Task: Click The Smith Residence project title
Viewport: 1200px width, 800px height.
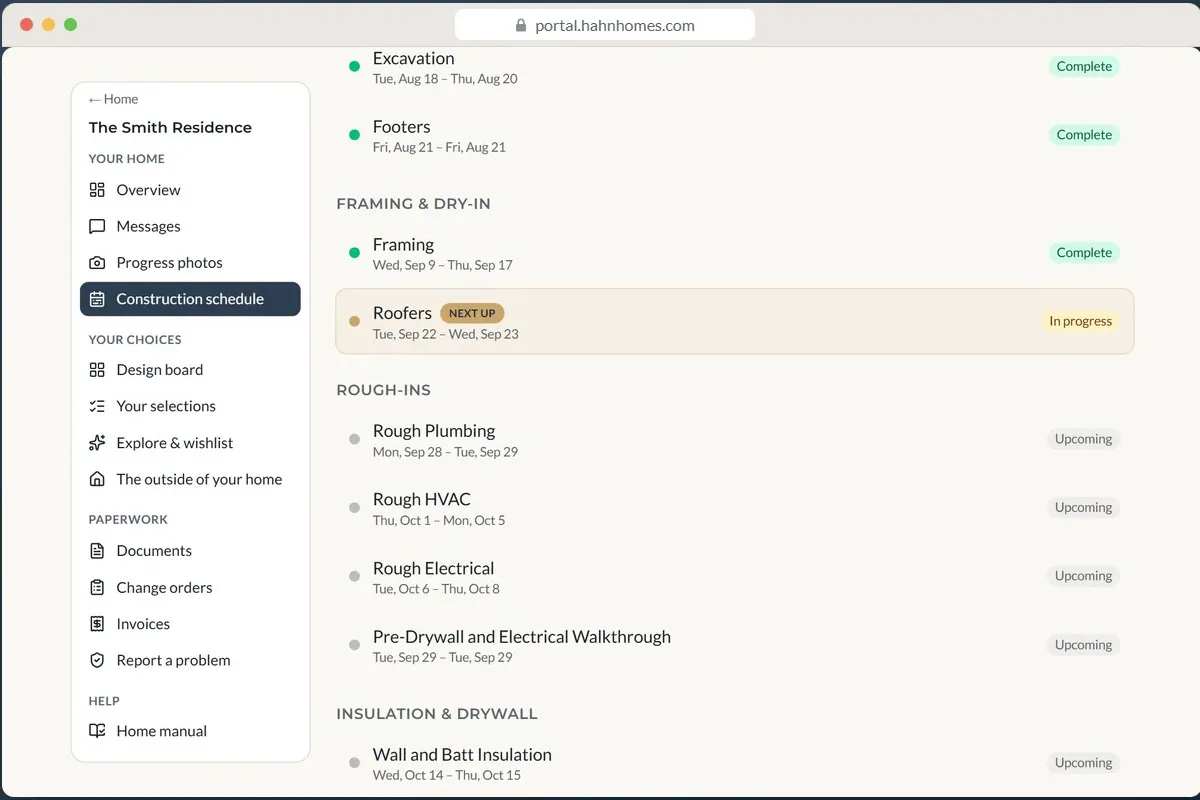Action: pyautogui.click(x=170, y=127)
